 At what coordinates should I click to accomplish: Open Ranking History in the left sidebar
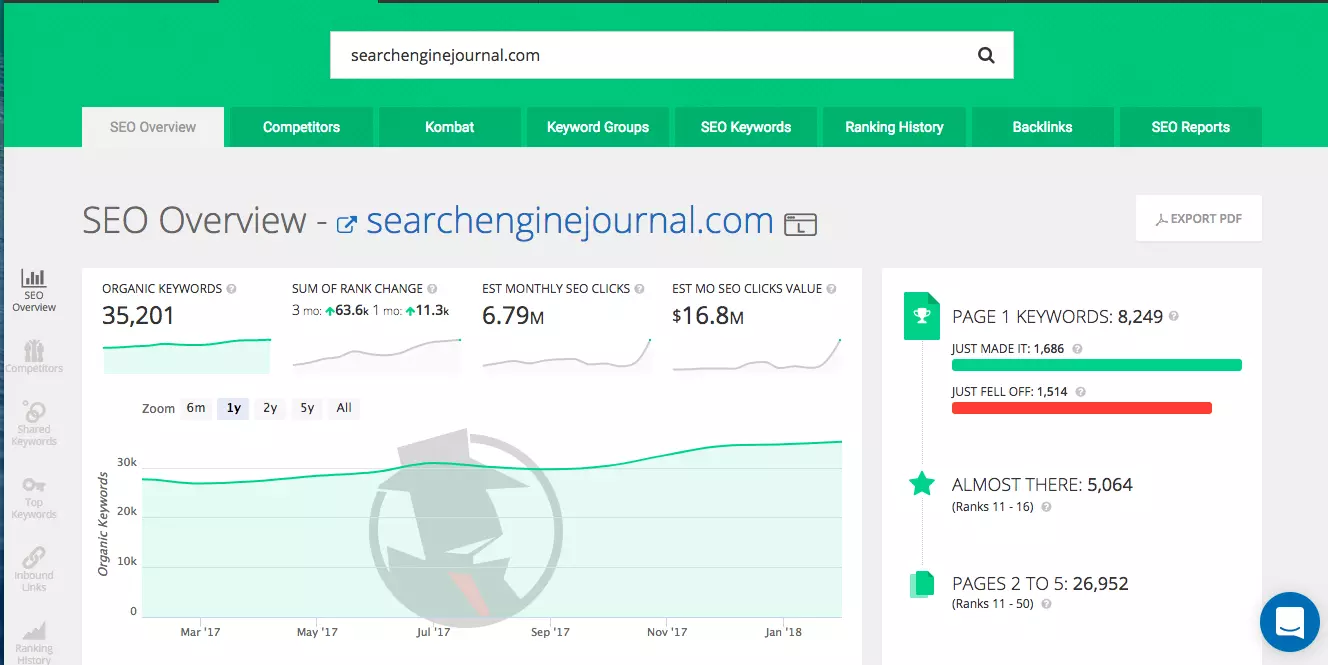(34, 642)
